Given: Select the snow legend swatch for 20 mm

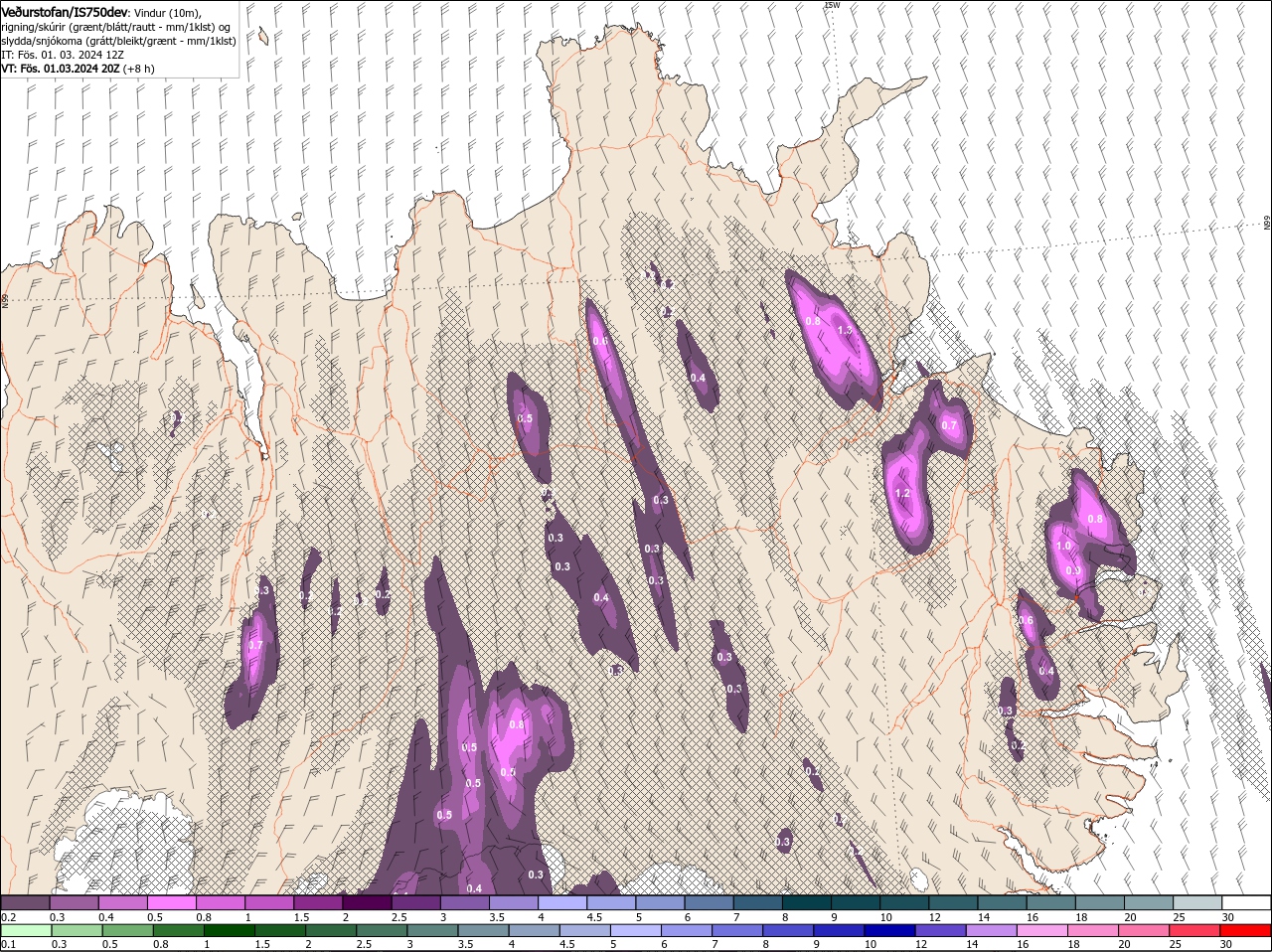Looking at the screenshot, I should (1149, 902).
